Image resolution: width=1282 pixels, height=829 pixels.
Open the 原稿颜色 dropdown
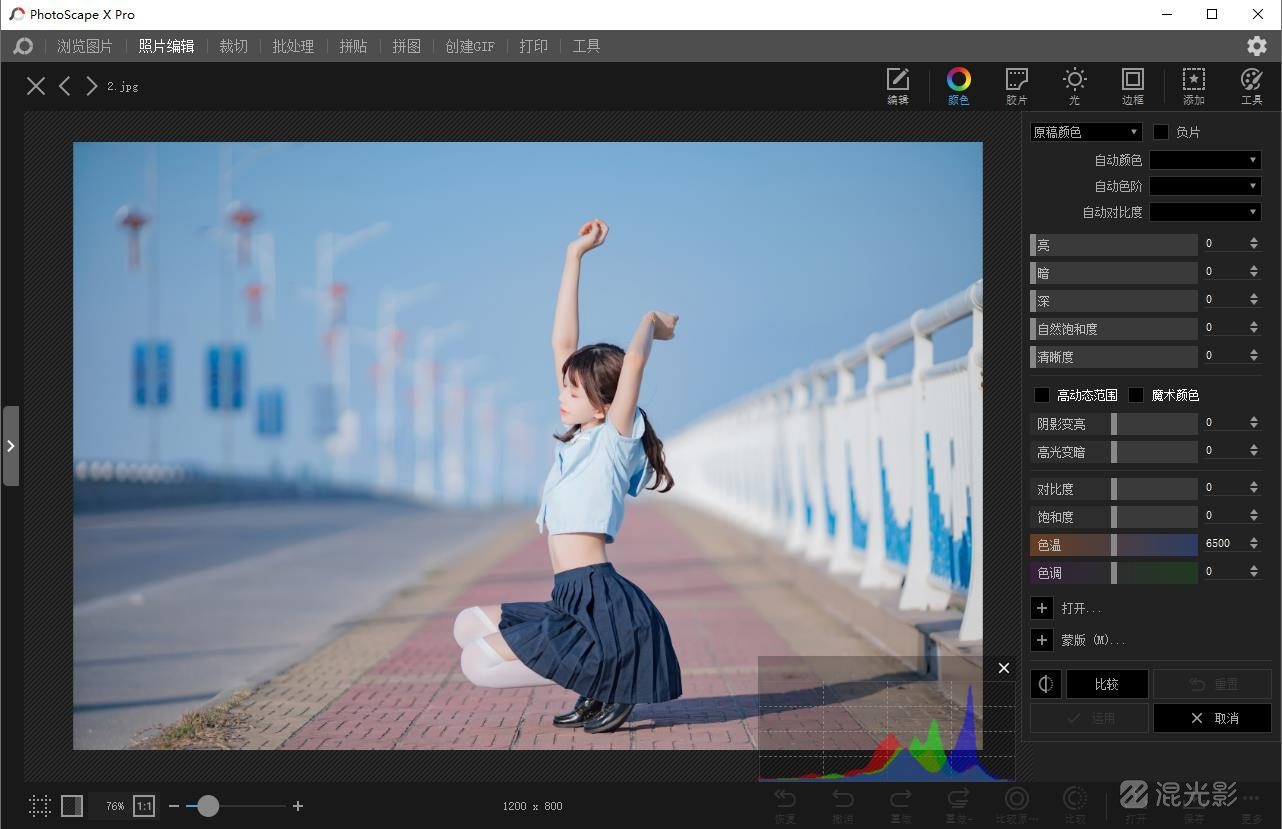[x=1086, y=132]
